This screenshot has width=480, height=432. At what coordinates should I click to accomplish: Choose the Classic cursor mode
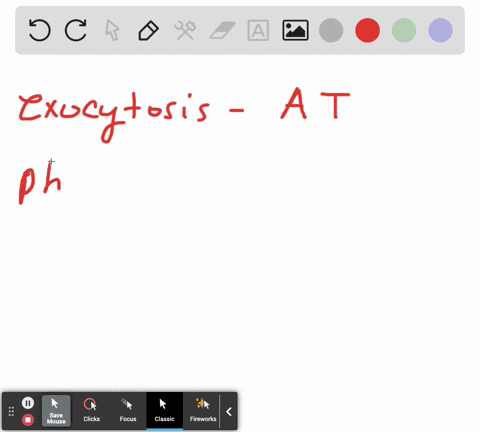tap(164, 411)
